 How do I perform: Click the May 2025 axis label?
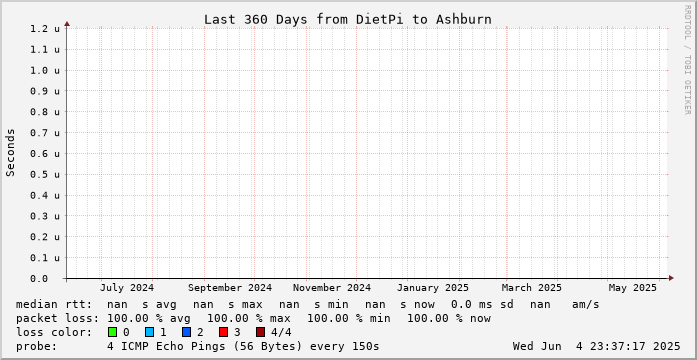click(x=633, y=288)
